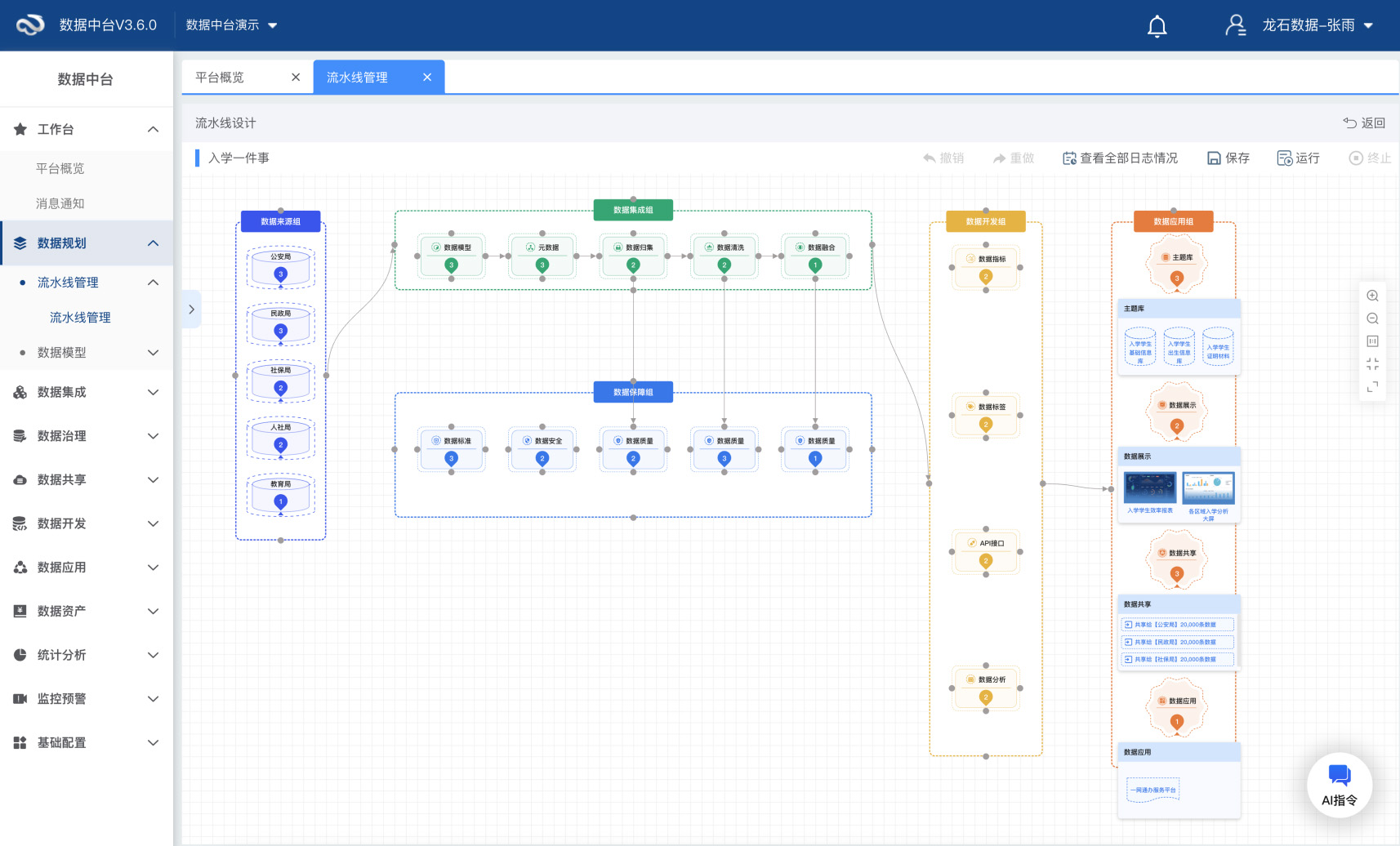
Task: Open the 入学学生效率报表 dashboard thumbnail
Action: click(x=1150, y=488)
